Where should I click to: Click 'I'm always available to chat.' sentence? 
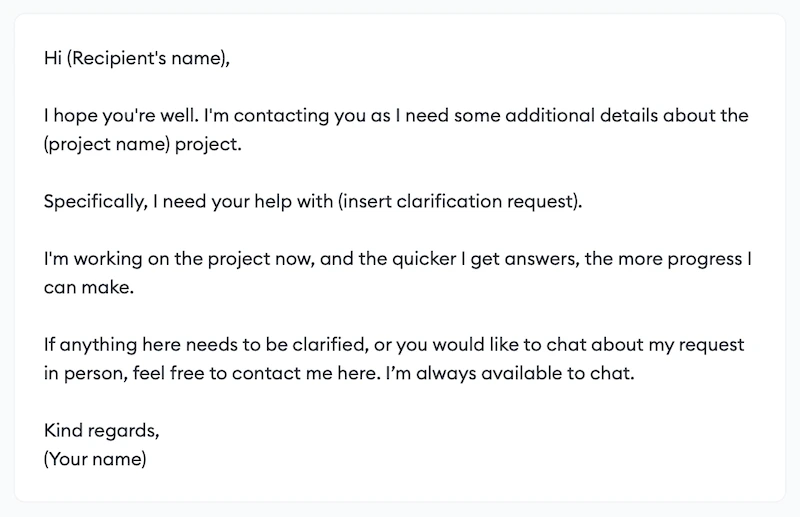[x=510, y=374]
